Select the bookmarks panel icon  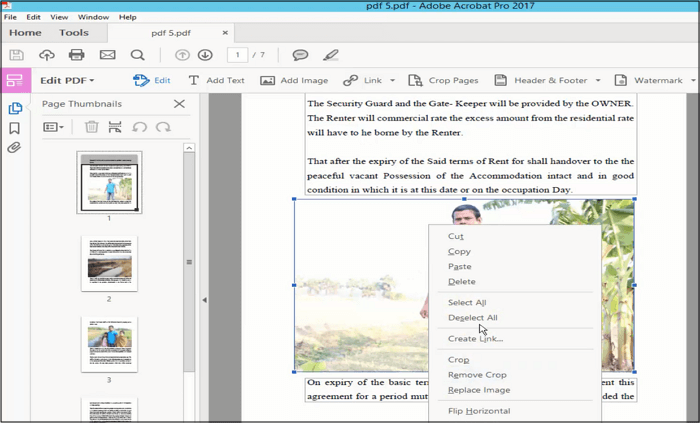click(14, 128)
